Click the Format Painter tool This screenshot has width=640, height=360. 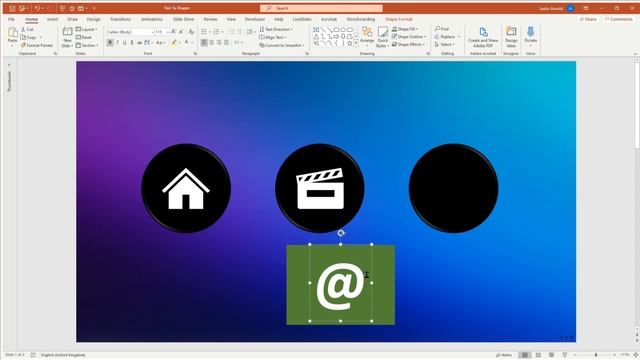(37, 45)
